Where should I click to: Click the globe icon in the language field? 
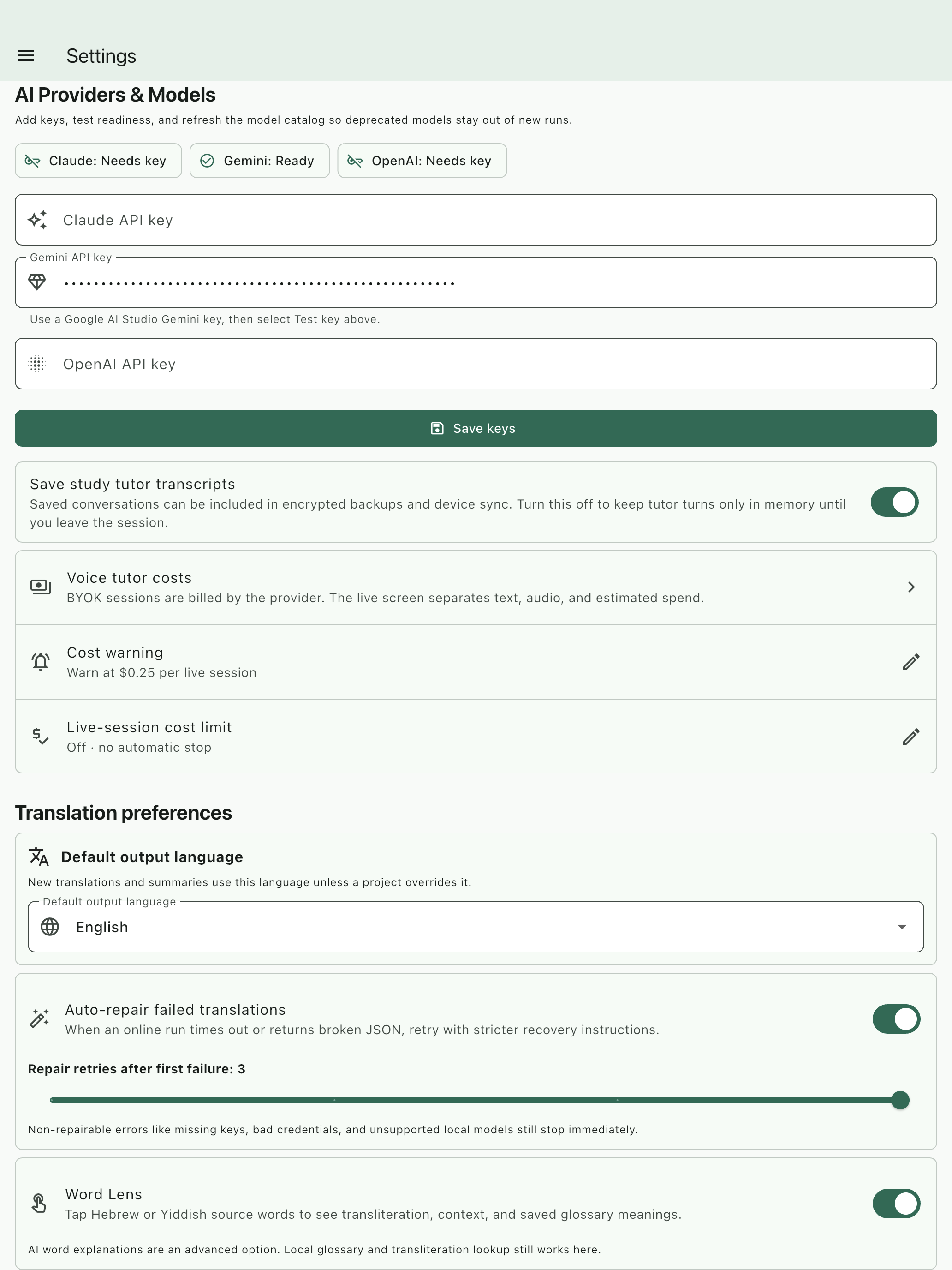tap(50, 927)
